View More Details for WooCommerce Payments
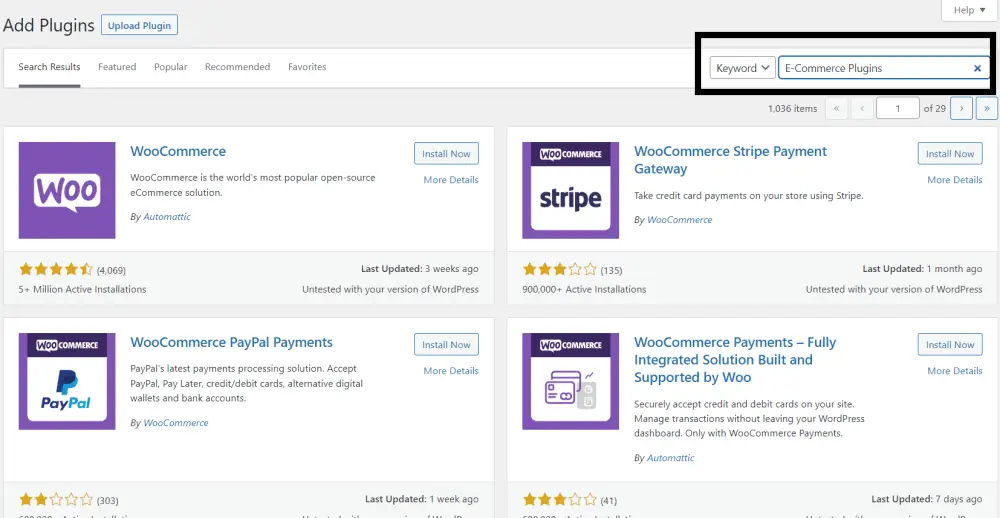The width and height of the screenshot is (1000, 518). (x=955, y=371)
